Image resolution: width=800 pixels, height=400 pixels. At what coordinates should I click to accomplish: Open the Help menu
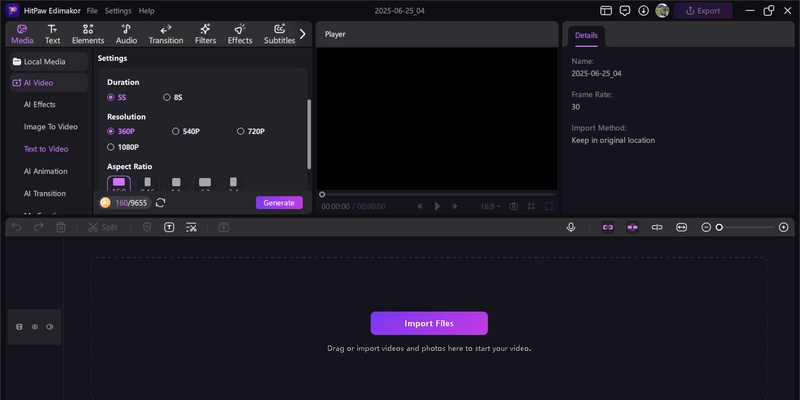pos(146,11)
